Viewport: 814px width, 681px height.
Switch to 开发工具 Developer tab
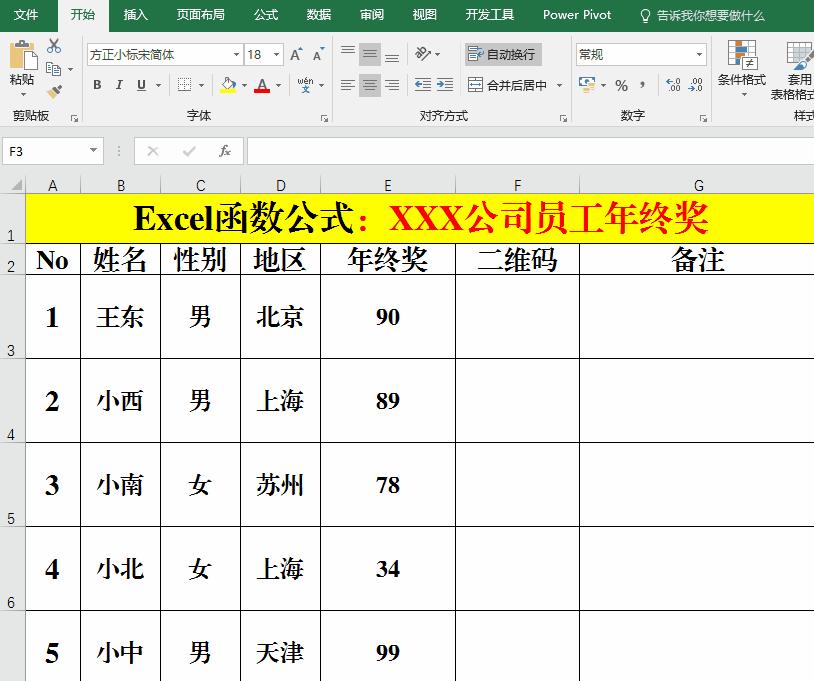[490, 15]
